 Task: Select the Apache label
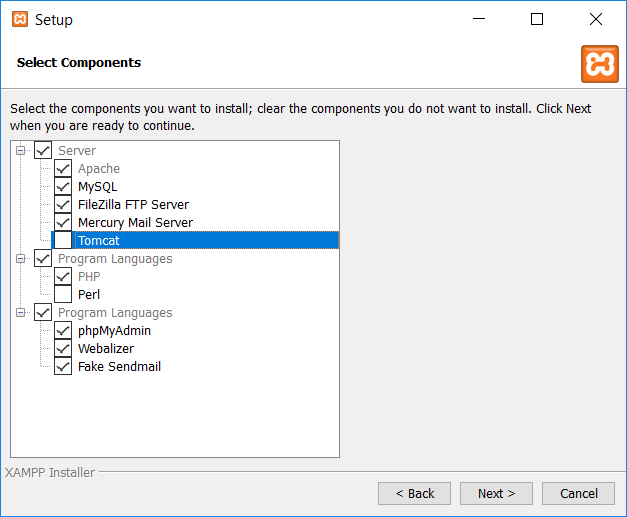coord(99,169)
